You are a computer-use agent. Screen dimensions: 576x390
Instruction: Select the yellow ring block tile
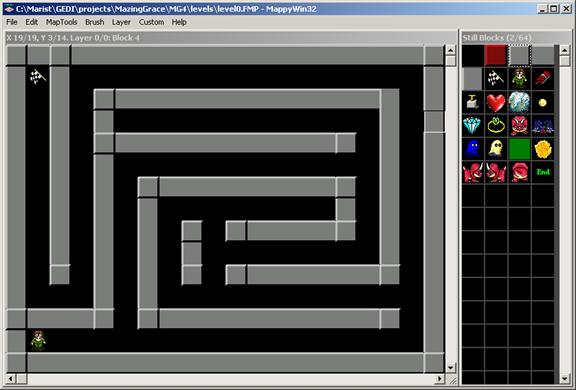(496, 126)
